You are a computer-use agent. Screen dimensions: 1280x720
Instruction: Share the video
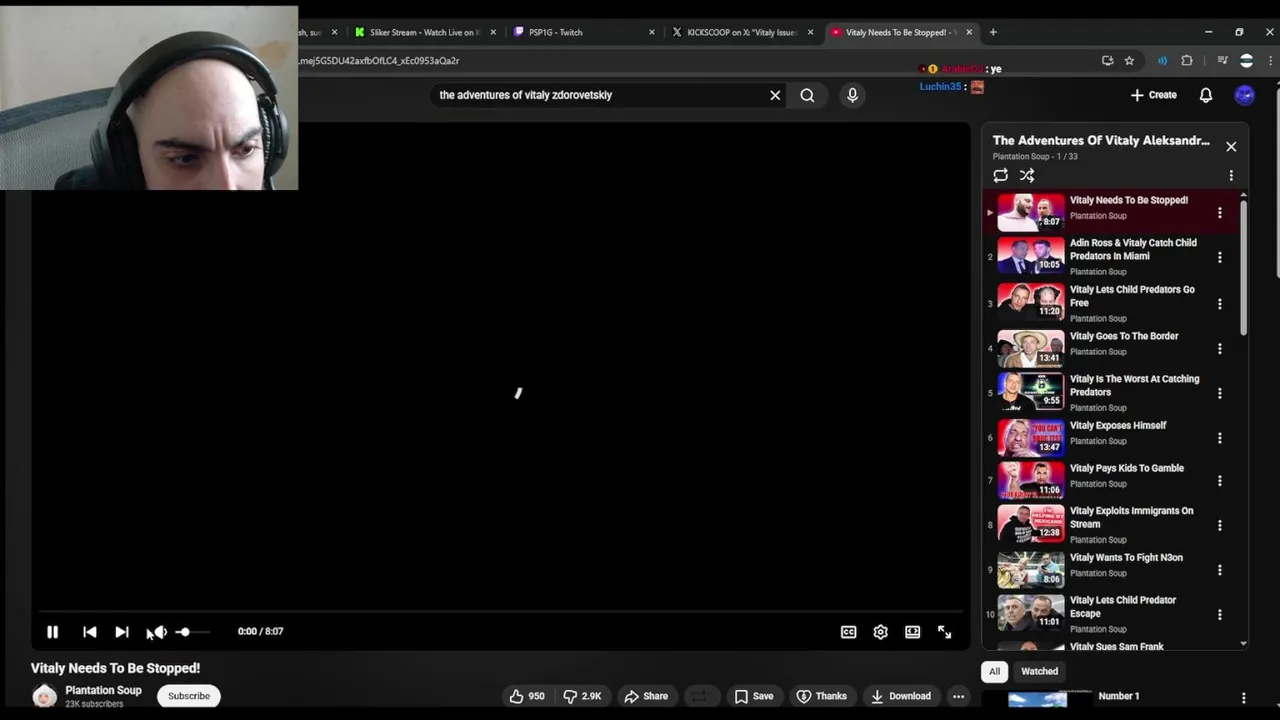click(x=646, y=696)
